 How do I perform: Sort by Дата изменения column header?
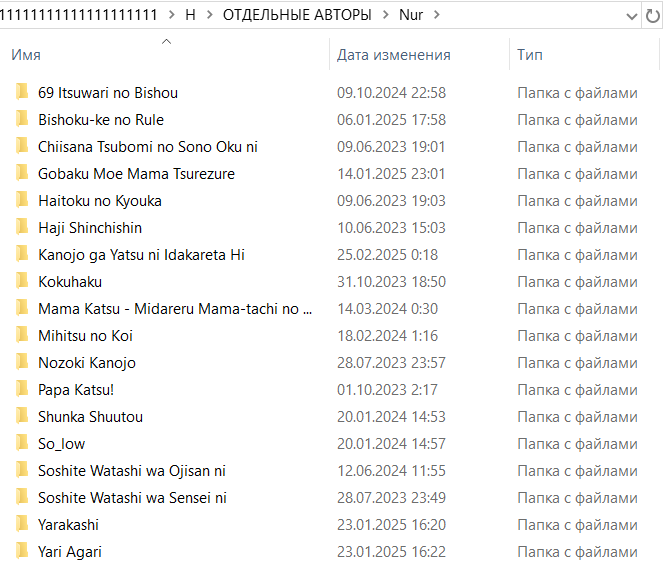394,55
